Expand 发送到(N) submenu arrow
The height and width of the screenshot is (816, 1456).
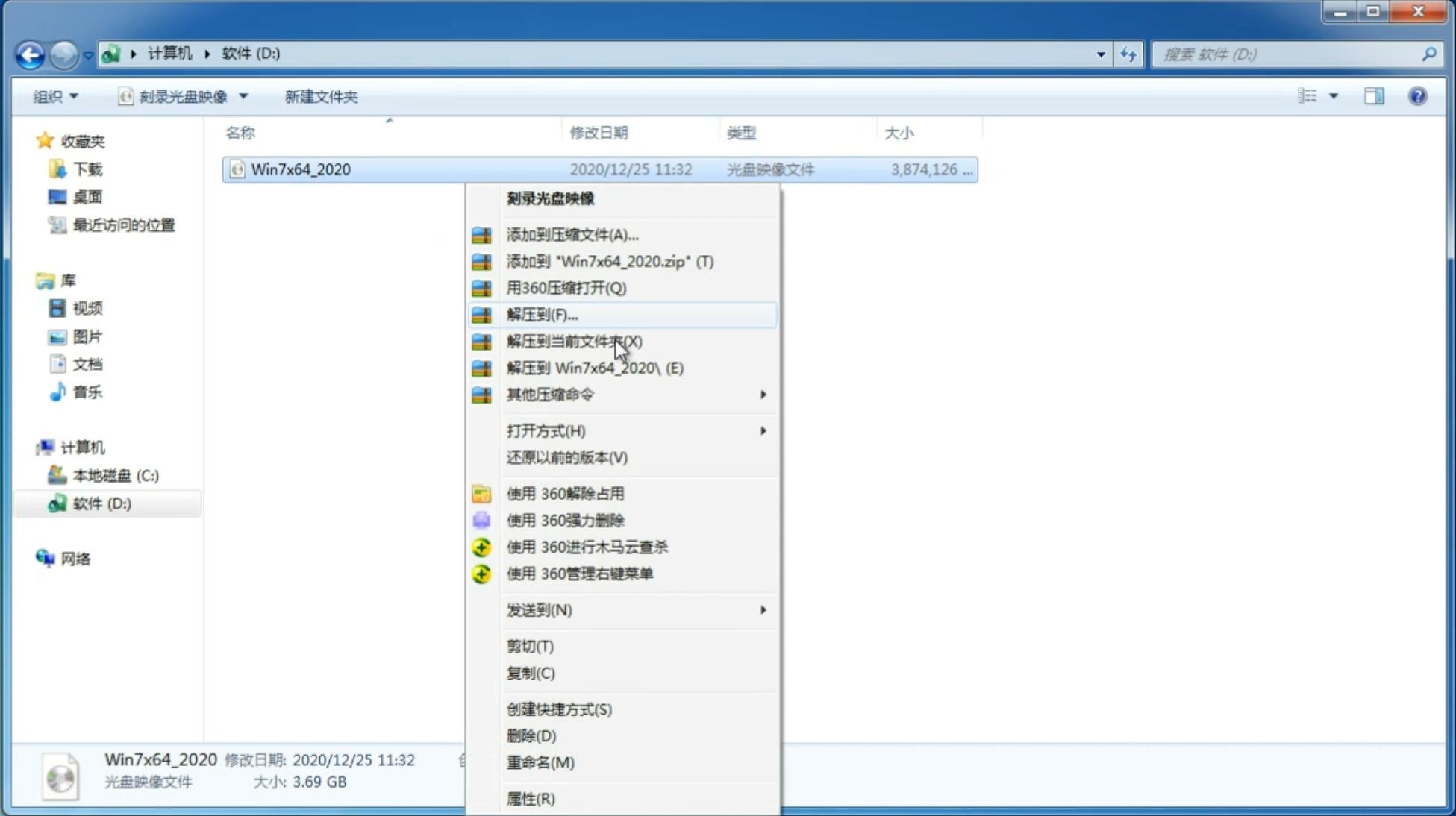(762, 610)
